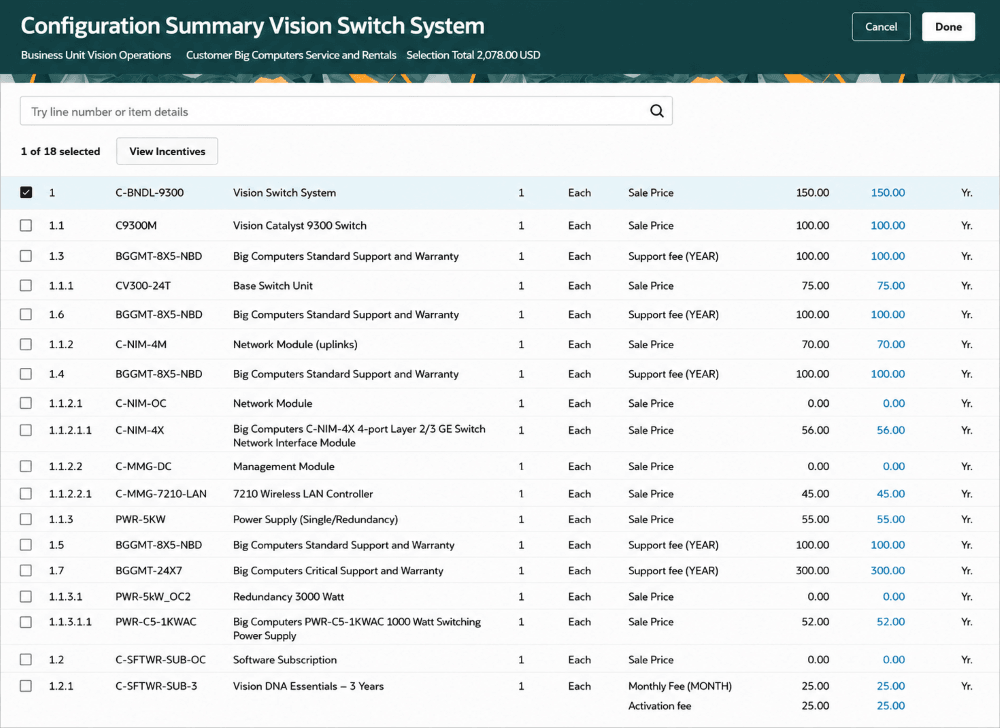Open the 100.00 link for line 1.6
Screen dimensions: 1000x728
pos(888,314)
